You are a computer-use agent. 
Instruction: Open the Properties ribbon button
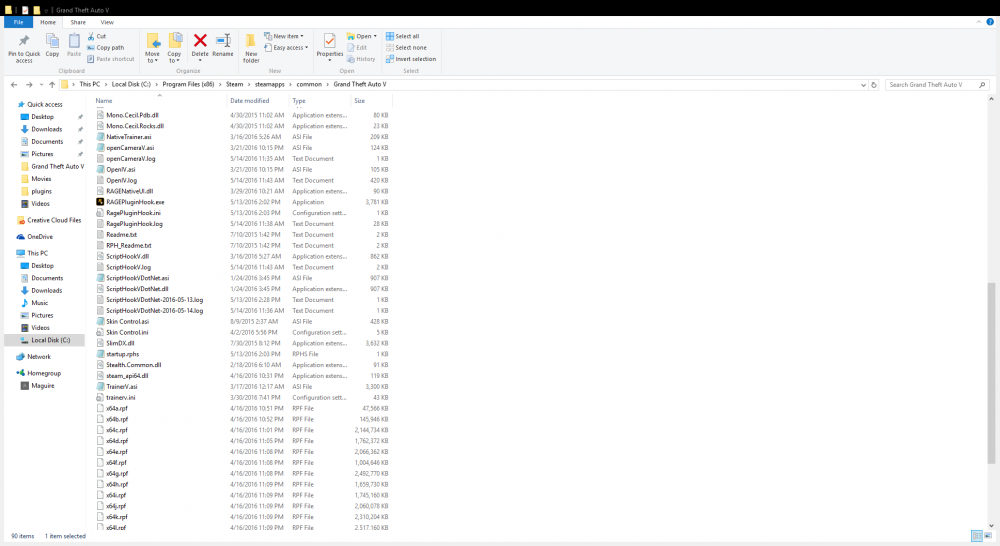pos(330,46)
